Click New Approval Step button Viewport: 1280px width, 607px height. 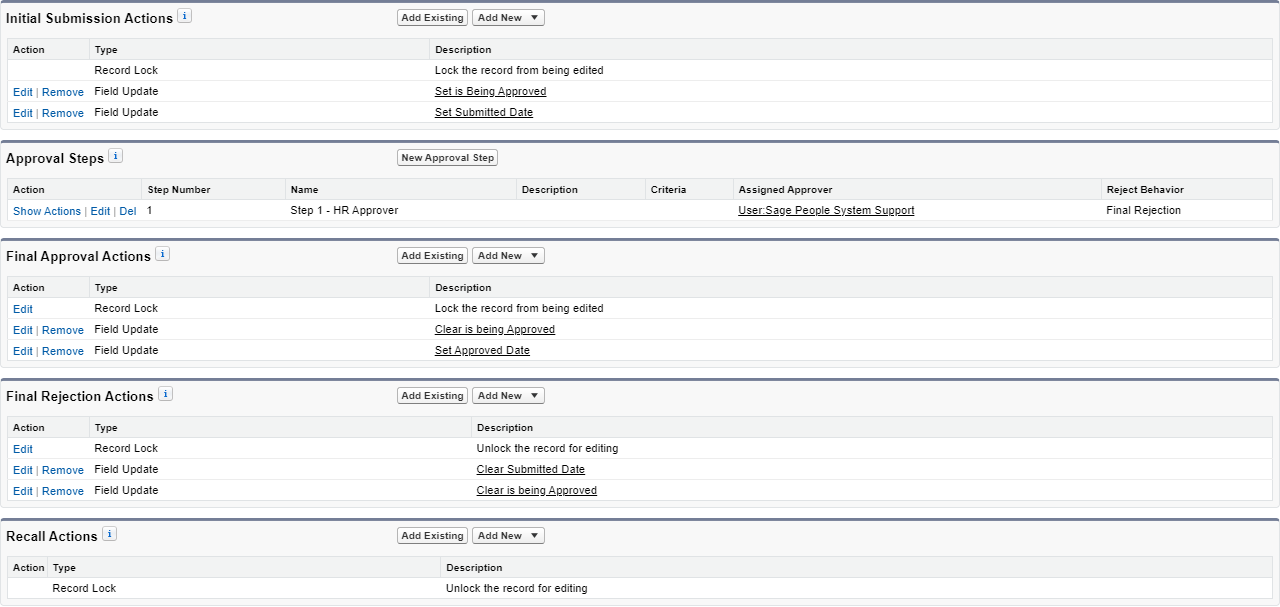coord(447,158)
